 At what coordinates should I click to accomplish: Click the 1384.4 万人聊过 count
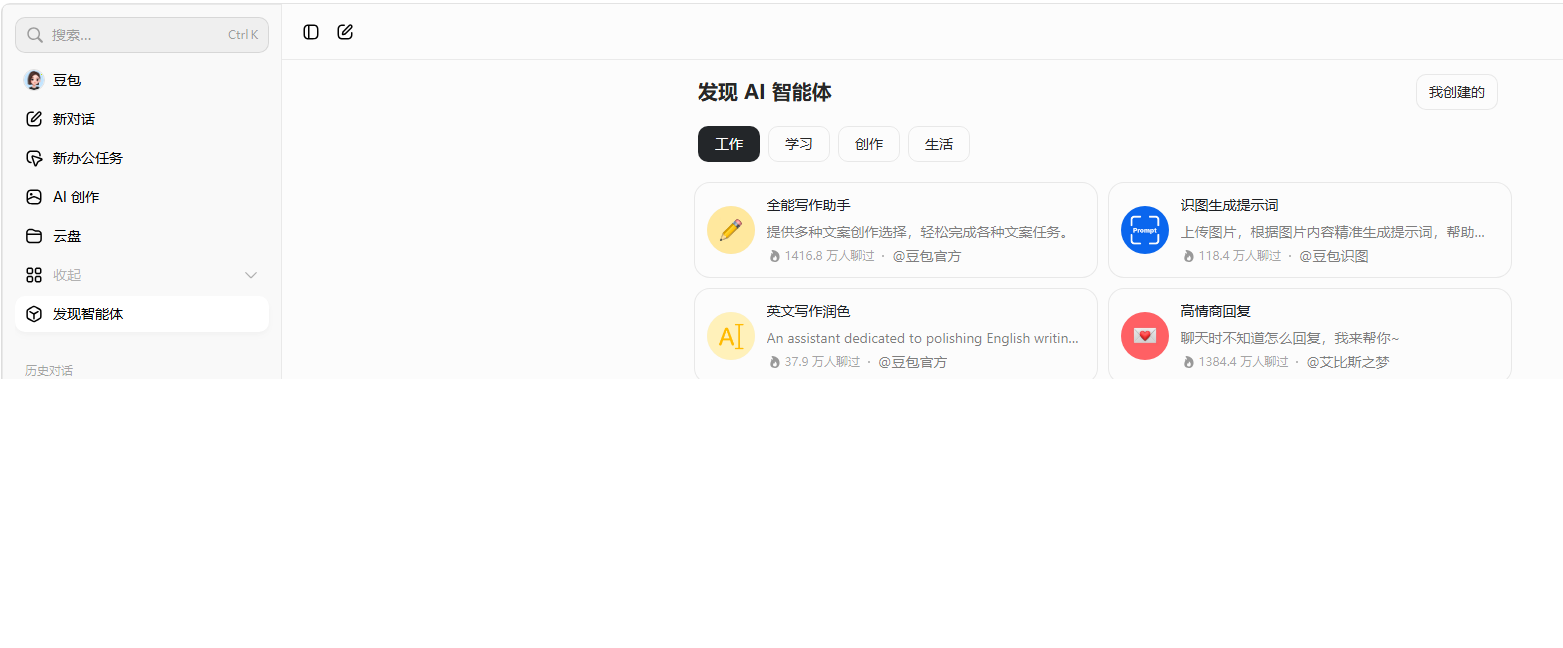tap(1243, 362)
